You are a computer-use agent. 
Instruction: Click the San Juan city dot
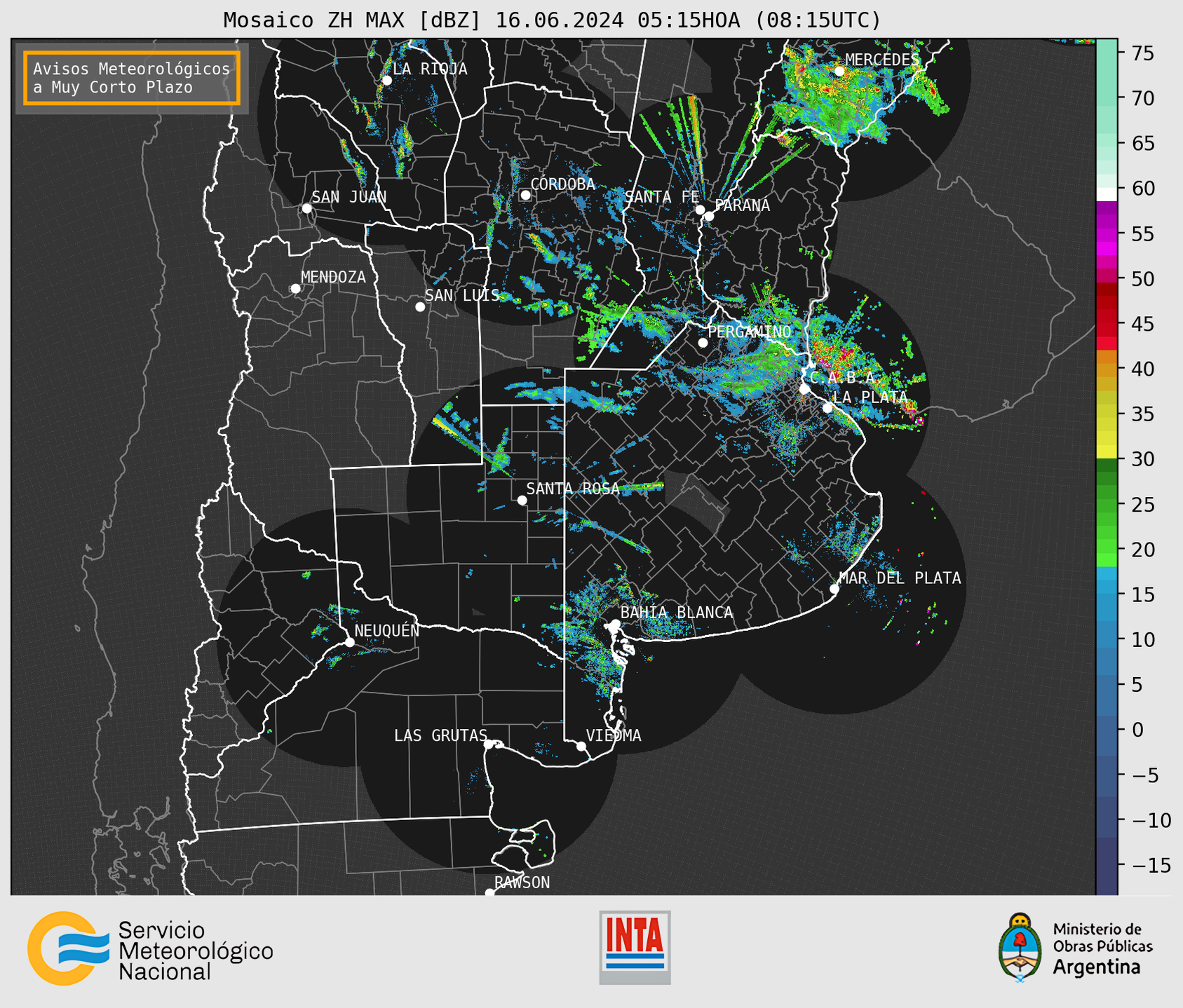(306, 208)
